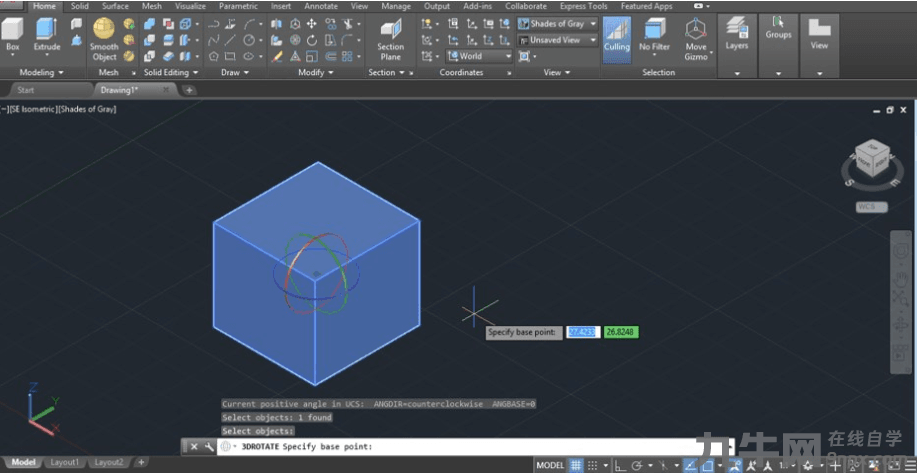917x473 pixels.
Task: Open the Home ribbon tab
Action: (x=44, y=6)
